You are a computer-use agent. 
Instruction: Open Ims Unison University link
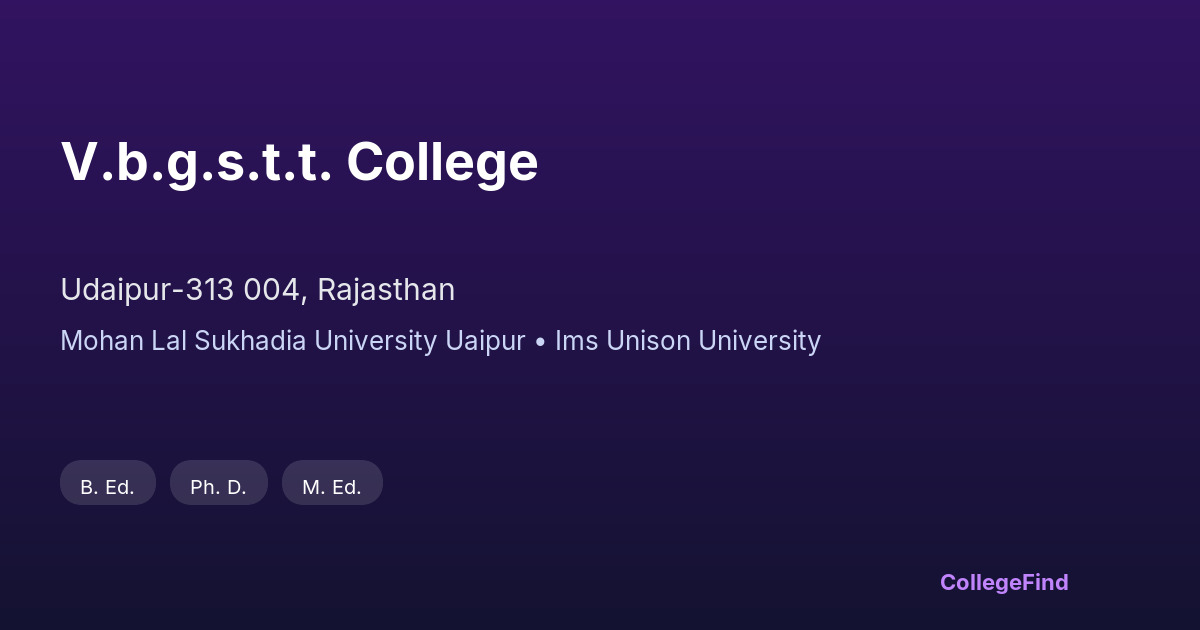(x=688, y=341)
